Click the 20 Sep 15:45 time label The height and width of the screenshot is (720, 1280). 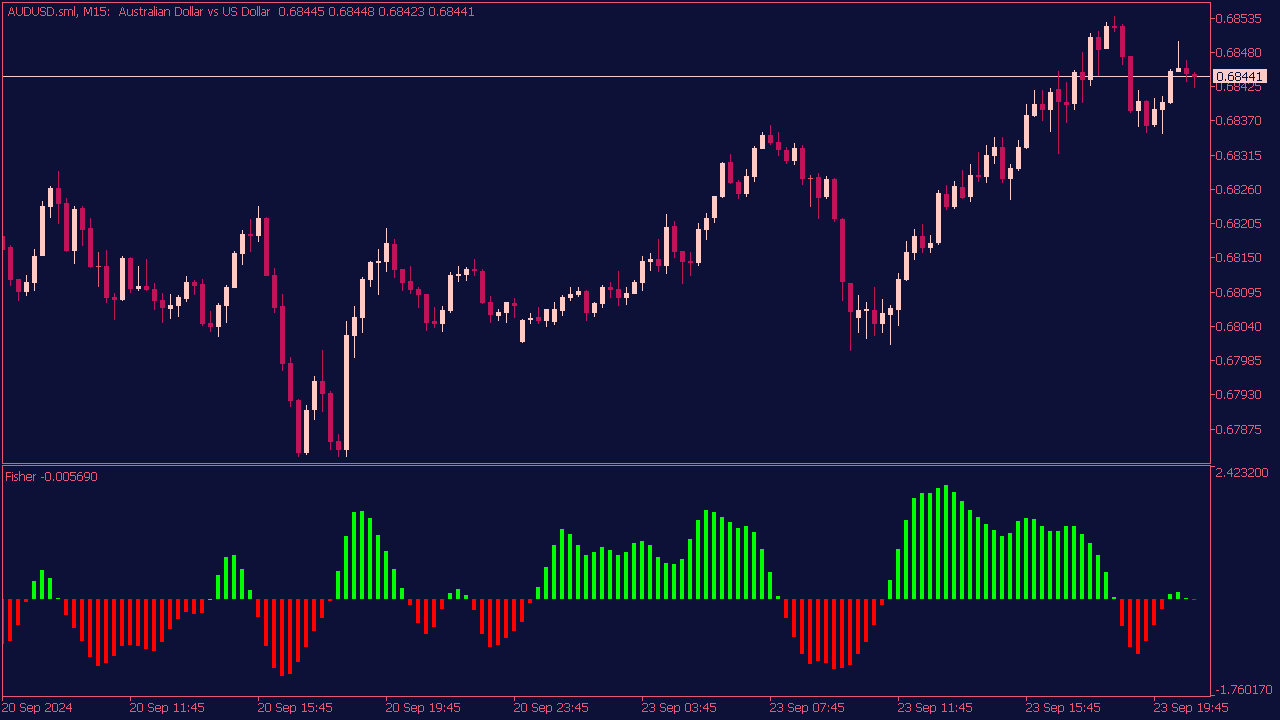295,707
